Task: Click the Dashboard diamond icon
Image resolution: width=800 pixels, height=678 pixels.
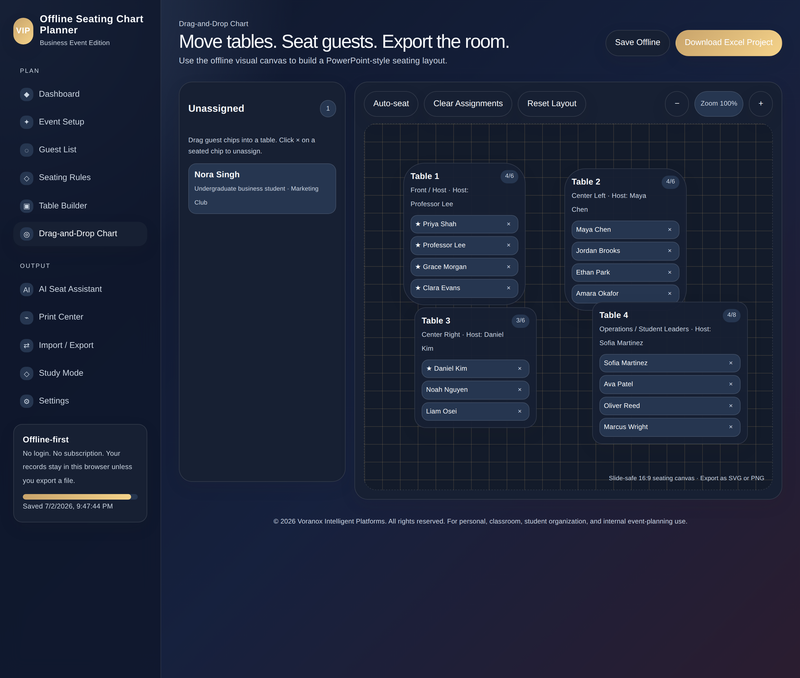Action: click(x=27, y=94)
